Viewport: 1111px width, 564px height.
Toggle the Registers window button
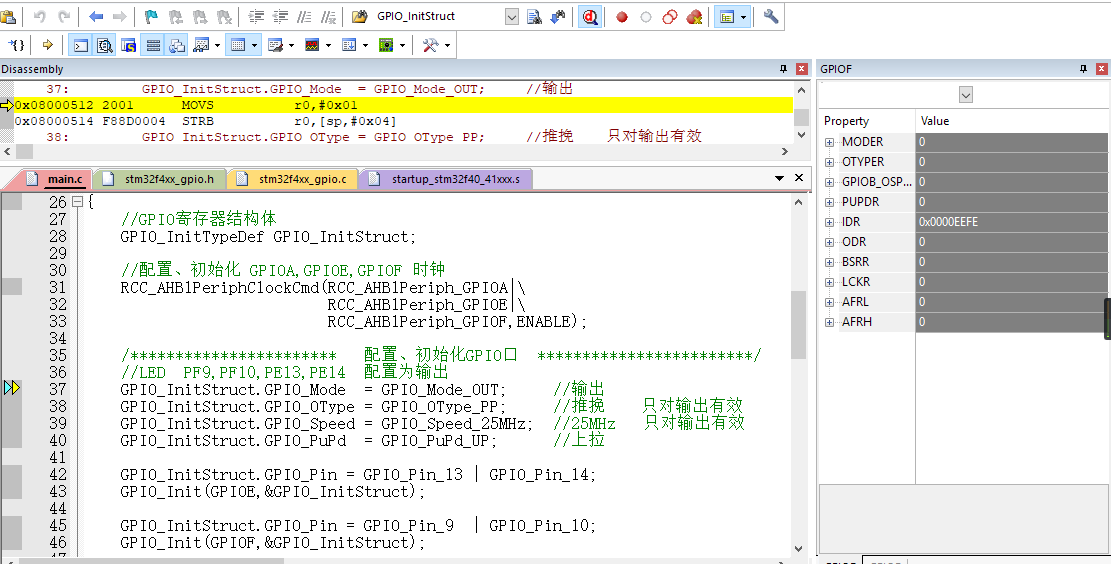153,45
